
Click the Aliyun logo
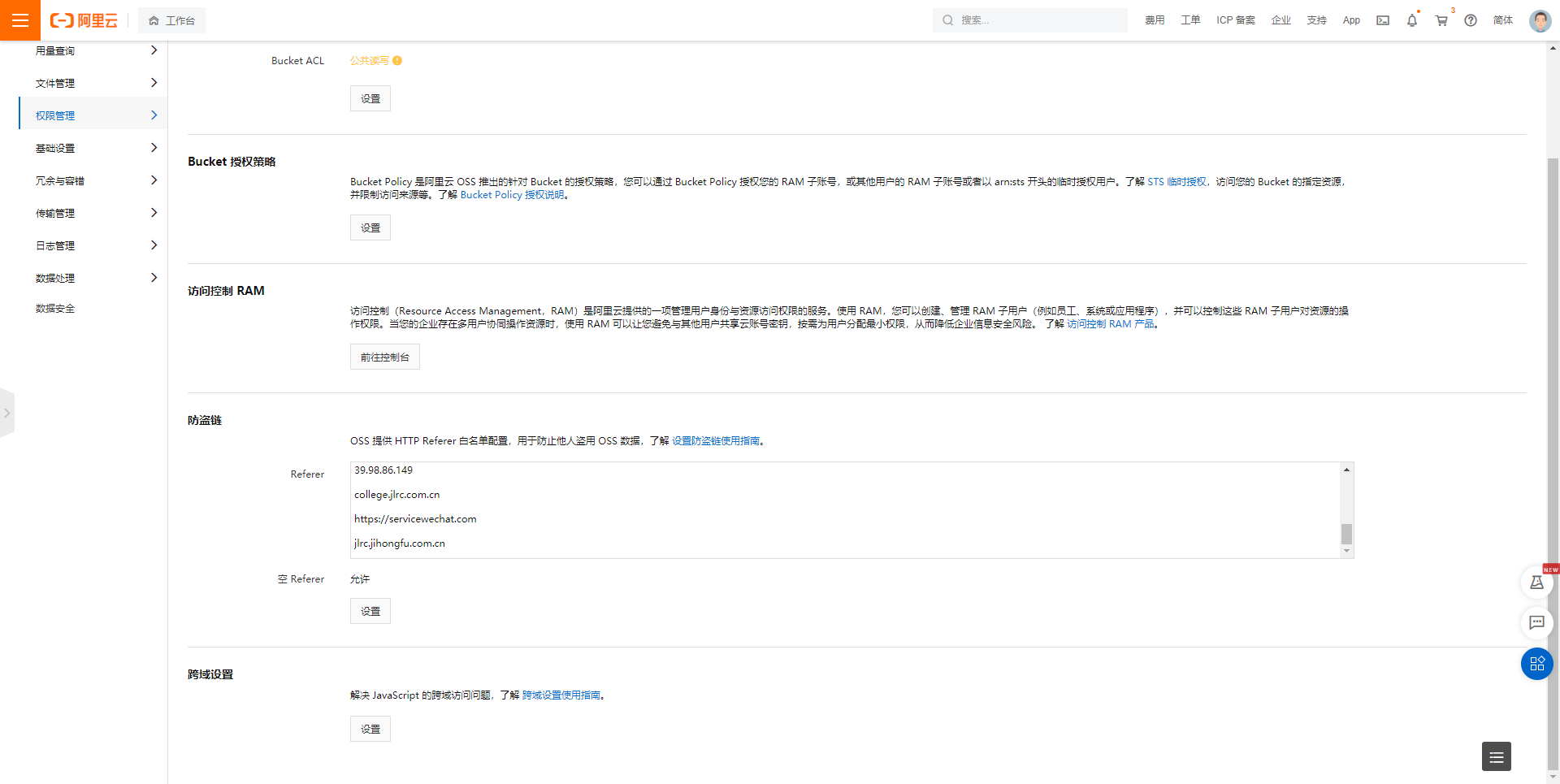pyautogui.click(x=82, y=20)
